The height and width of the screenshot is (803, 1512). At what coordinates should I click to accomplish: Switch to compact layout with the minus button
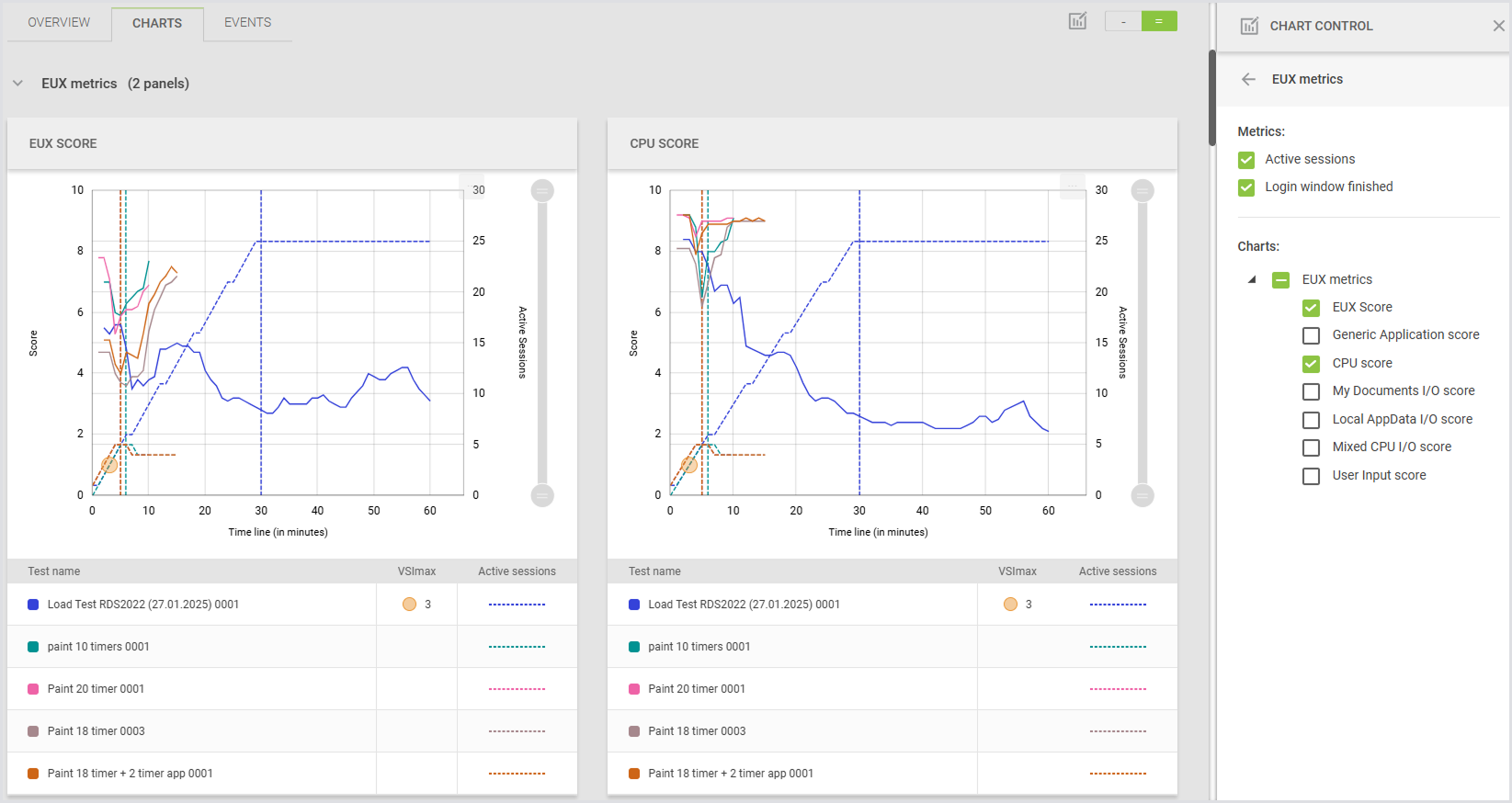pyautogui.click(x=1123, y=21)
